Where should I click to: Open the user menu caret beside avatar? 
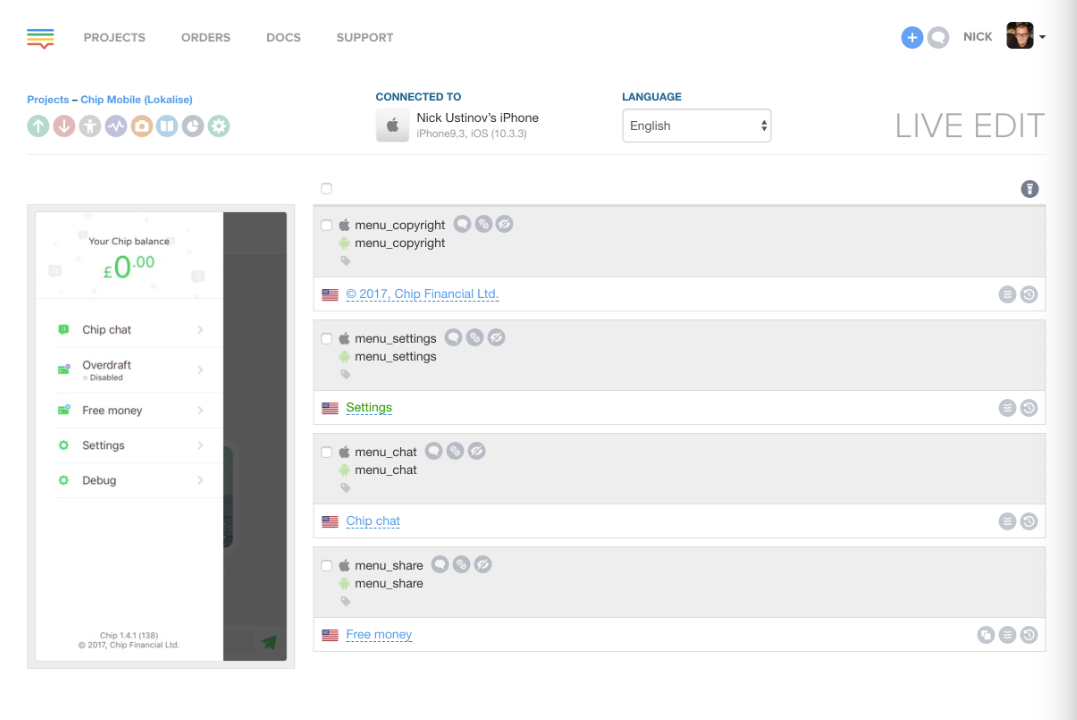click(1042, 37)
